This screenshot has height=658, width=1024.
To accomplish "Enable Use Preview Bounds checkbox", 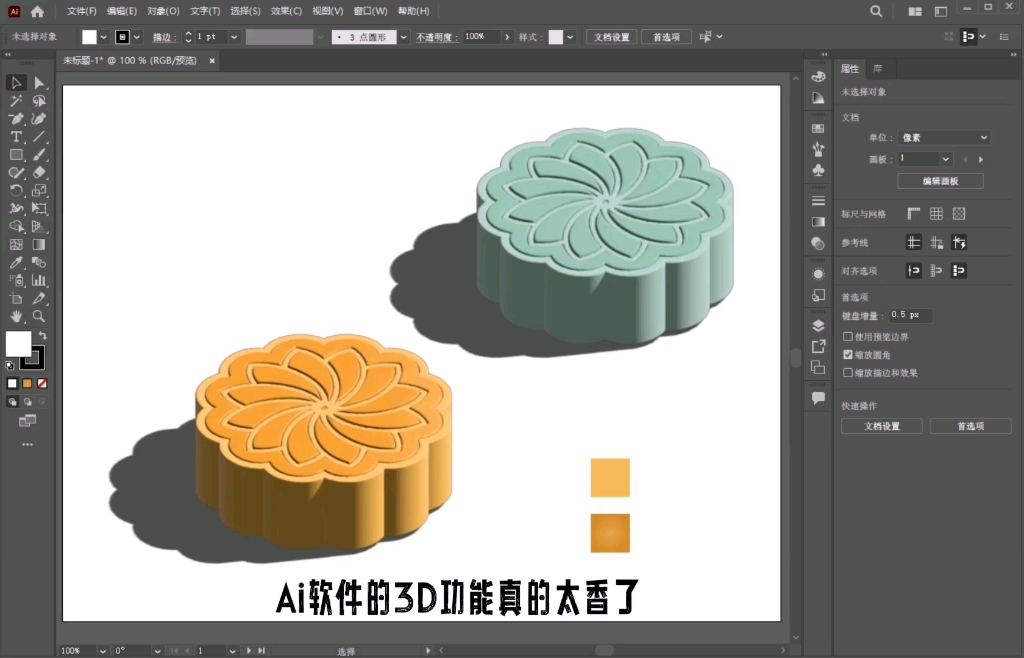I will pos(848,337).
